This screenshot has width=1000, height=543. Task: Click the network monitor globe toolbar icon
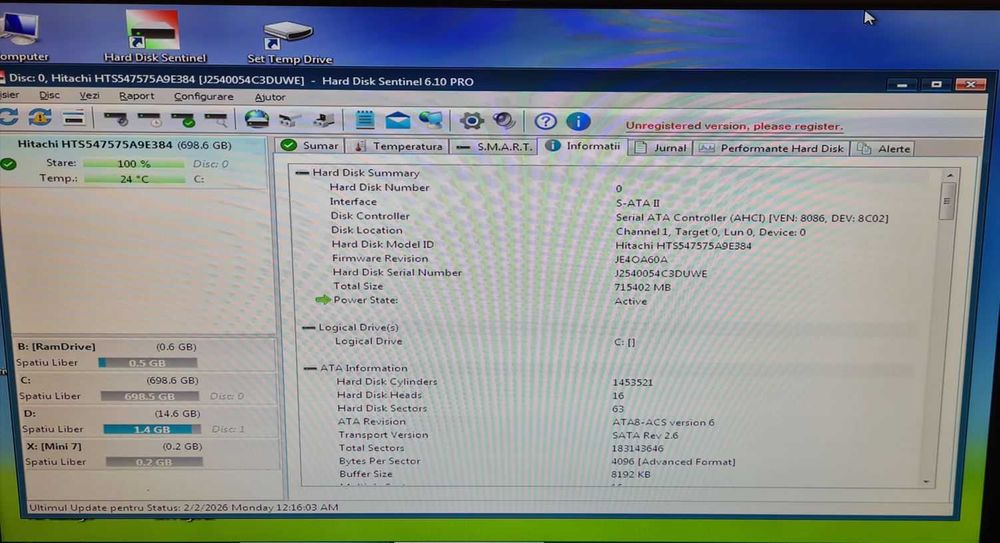(430, 120)
